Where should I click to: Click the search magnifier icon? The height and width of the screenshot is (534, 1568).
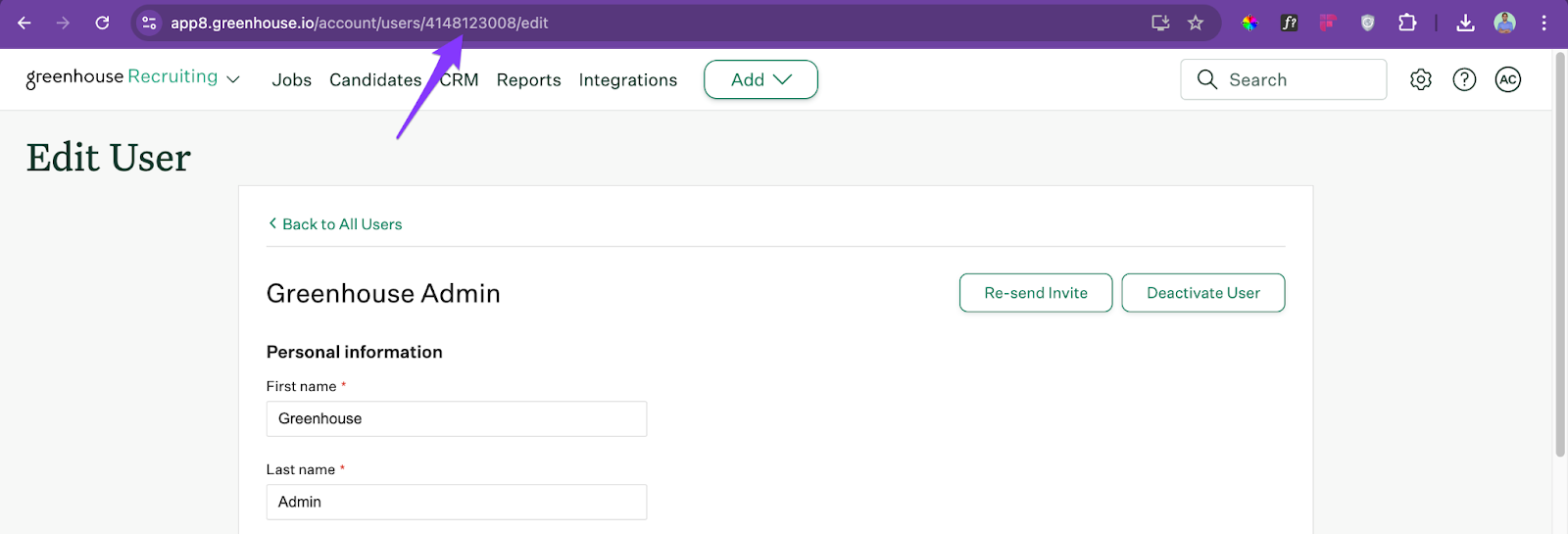click(x=1206, y=79)
